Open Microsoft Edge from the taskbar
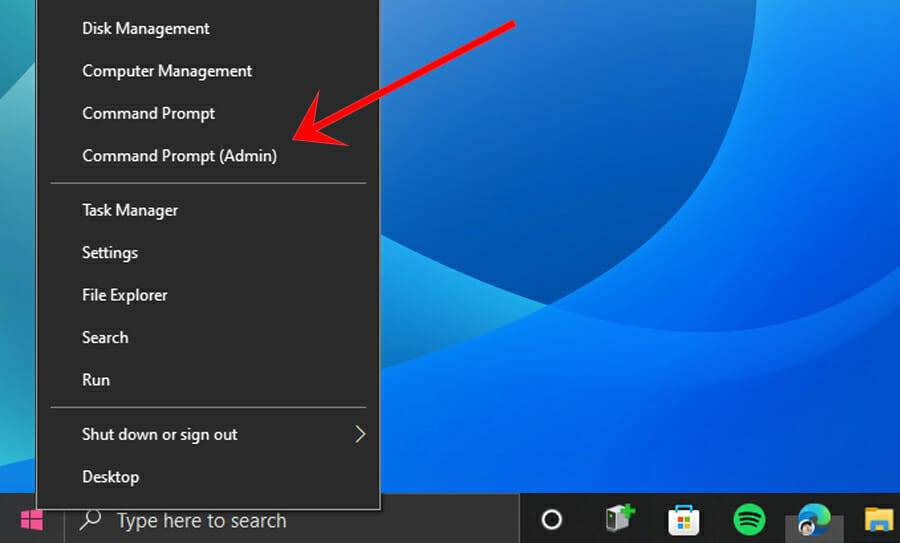900x543 pixels. tap(814, 519)
